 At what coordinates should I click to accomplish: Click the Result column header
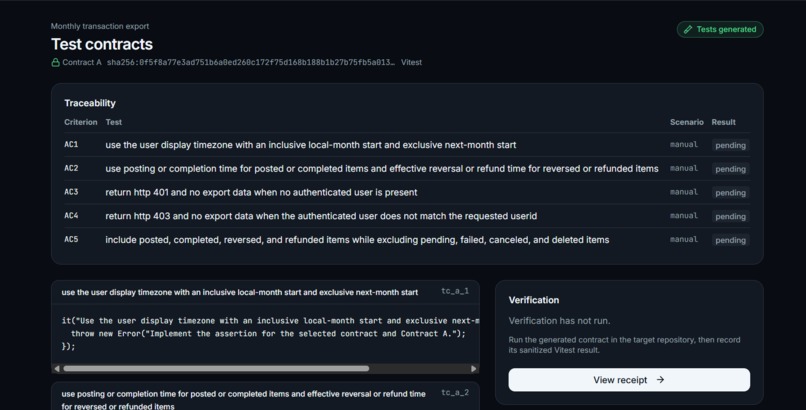(723, 122)
